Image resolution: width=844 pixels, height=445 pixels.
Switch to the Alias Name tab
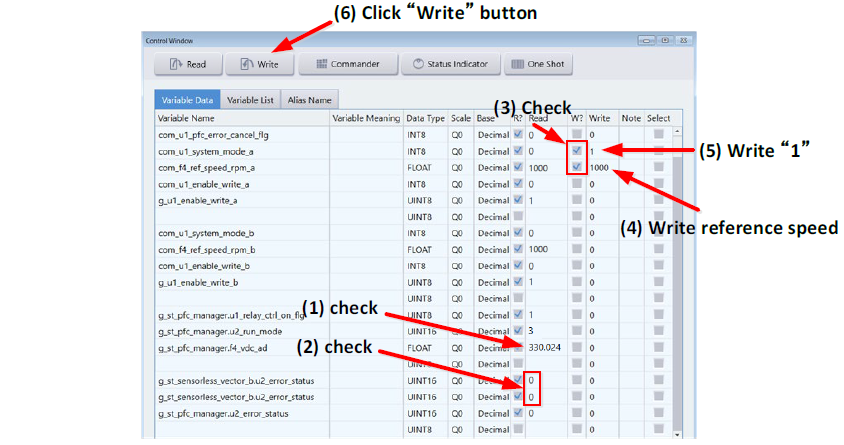point(309,100)
